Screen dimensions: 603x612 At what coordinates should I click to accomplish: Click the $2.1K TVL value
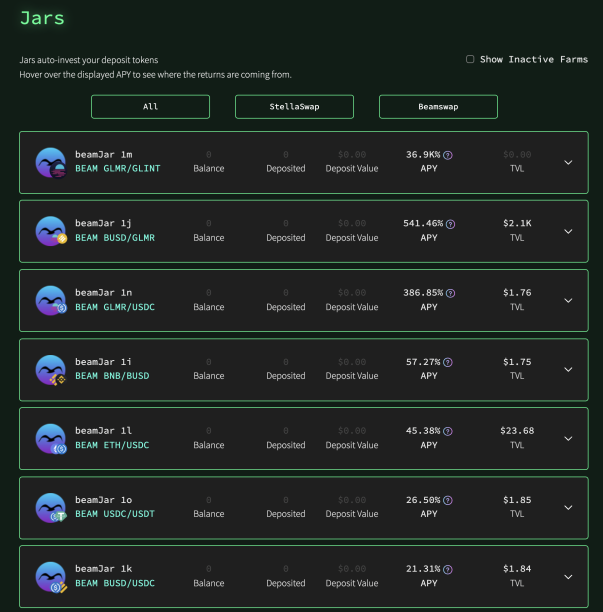coord(517,223)
